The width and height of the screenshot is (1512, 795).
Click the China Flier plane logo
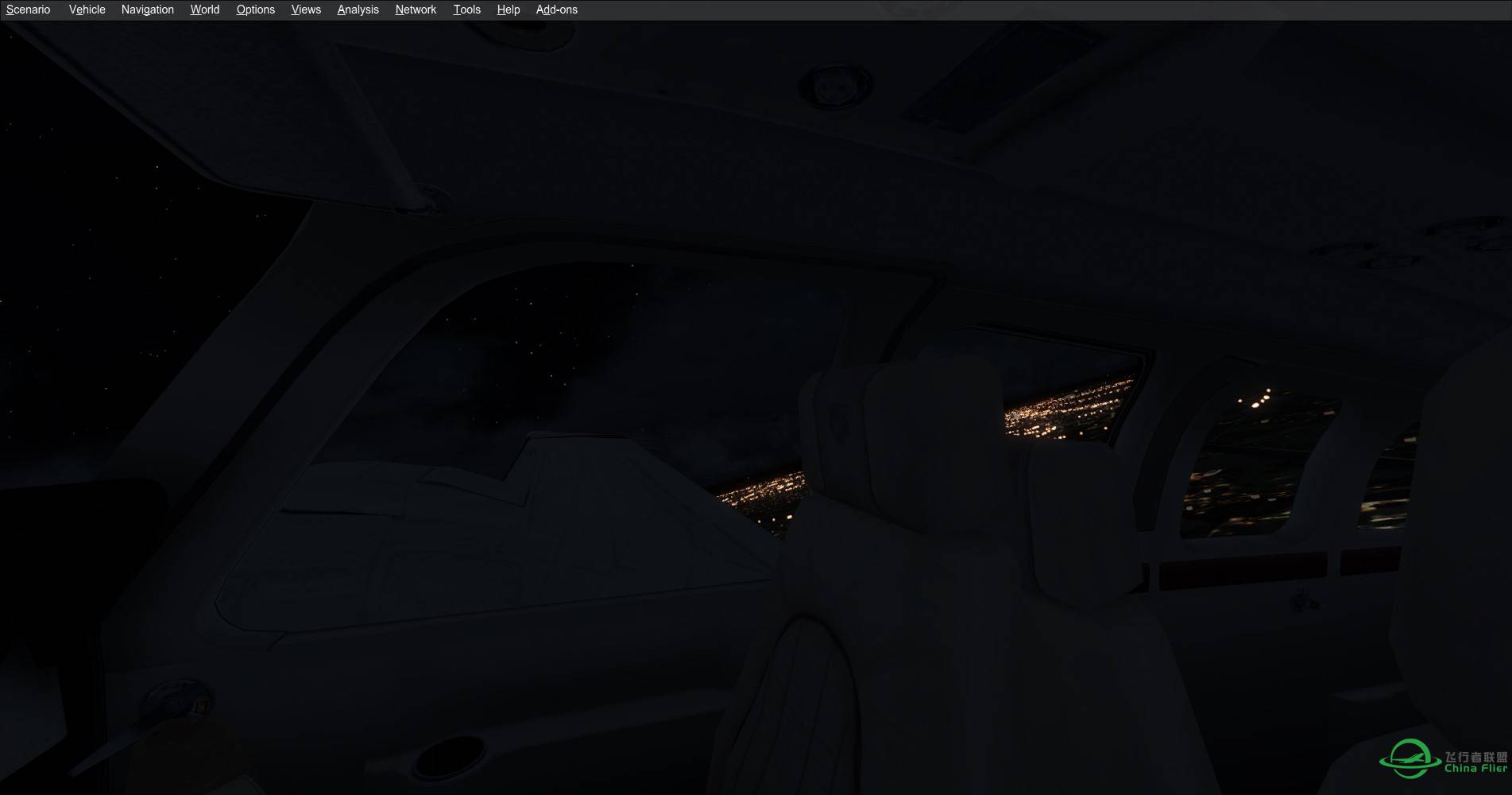coord(1410,758)
